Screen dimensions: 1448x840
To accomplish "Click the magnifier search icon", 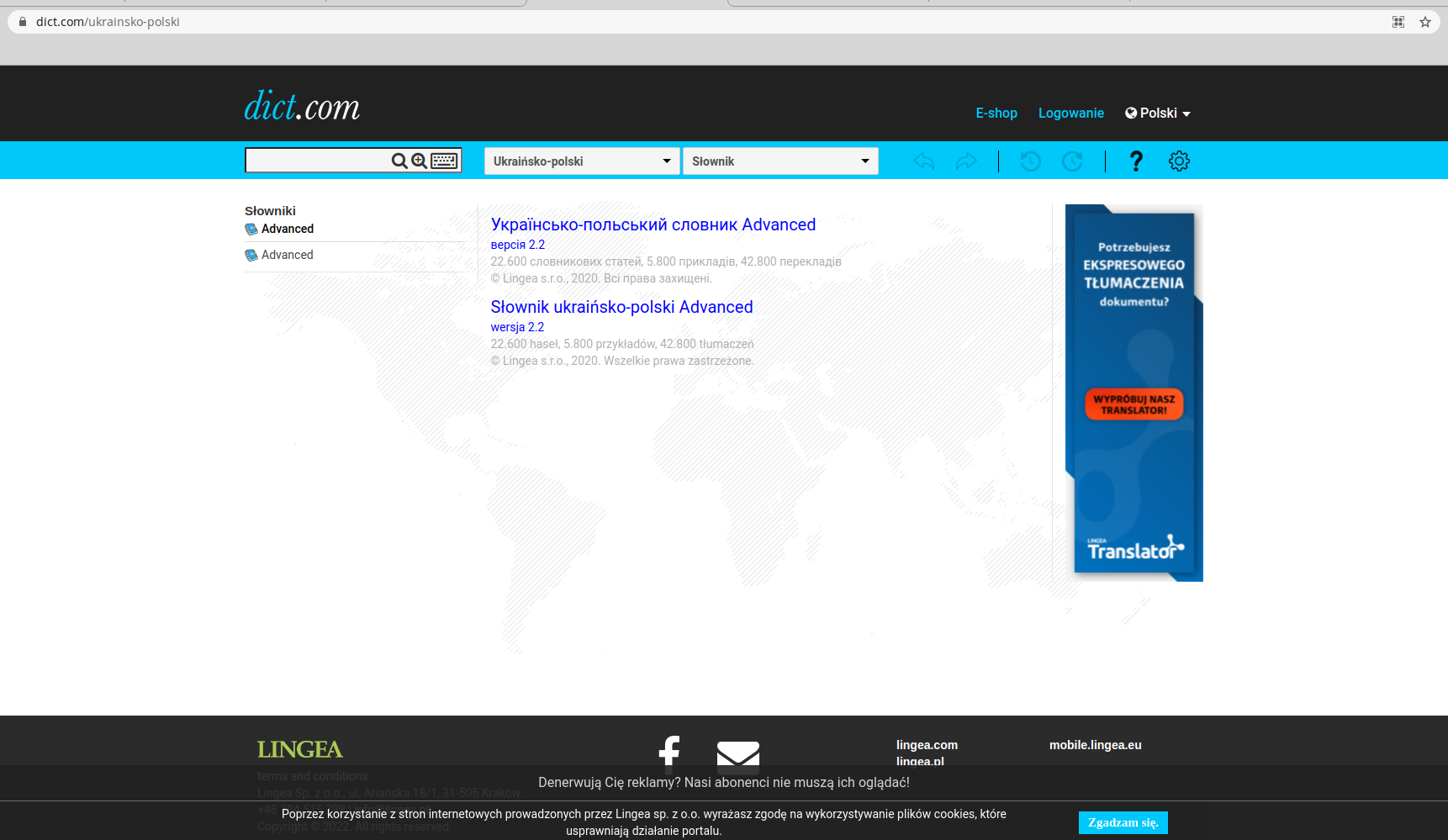I will click(x=399, y=161).
